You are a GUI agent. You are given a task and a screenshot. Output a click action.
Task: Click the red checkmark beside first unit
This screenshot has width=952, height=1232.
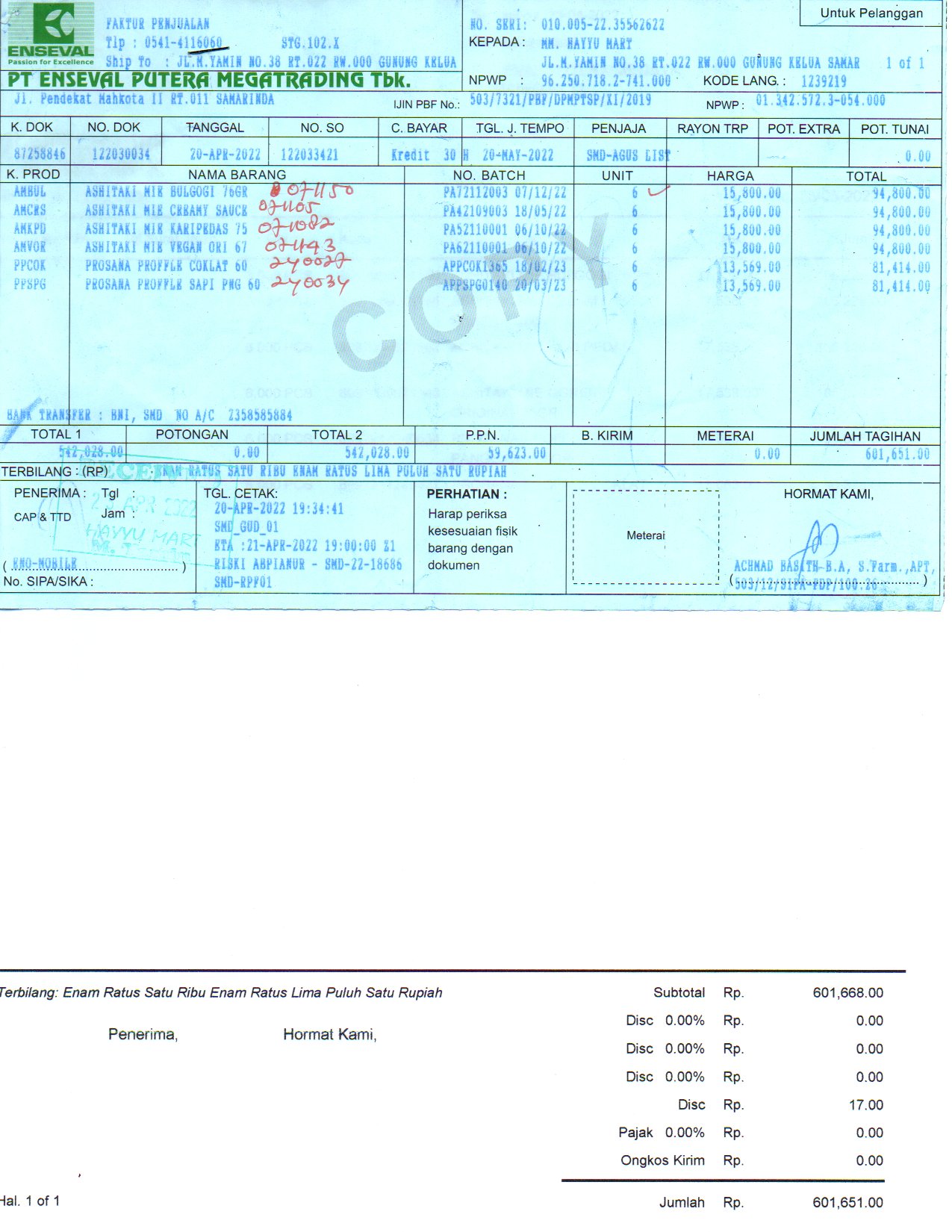[x=657, y=191]
